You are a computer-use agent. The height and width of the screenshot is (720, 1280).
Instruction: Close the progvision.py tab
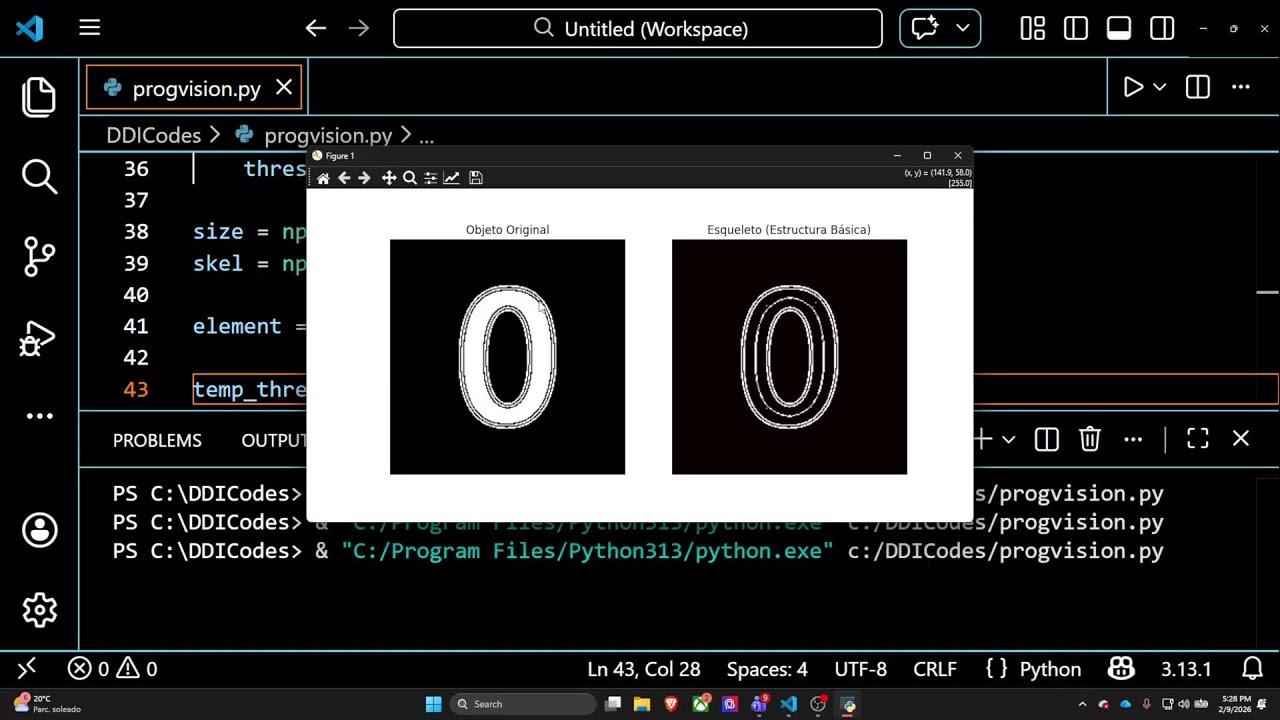click(x=284, y=88)
